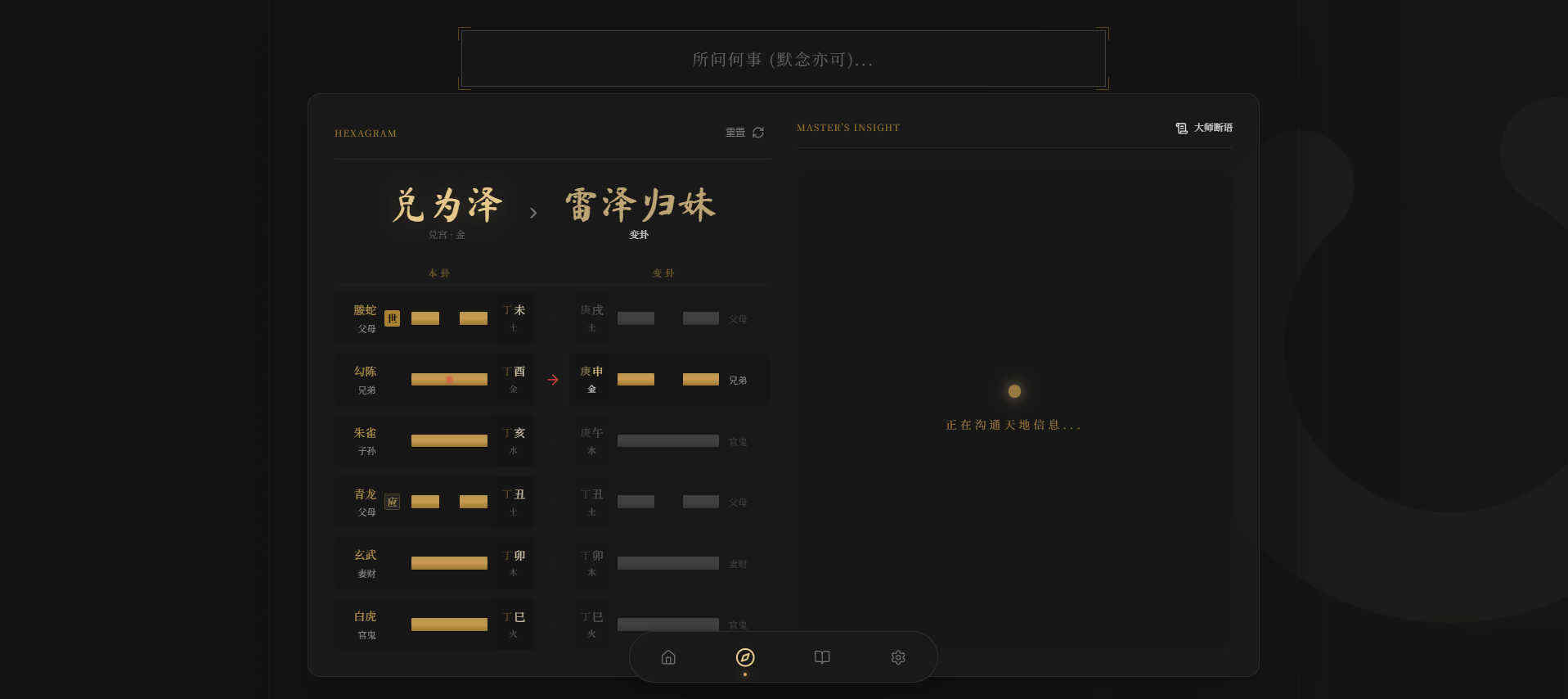Click the 应 badge on 青龙 line
Viewport: 1568px width, 699px height.
393,502
